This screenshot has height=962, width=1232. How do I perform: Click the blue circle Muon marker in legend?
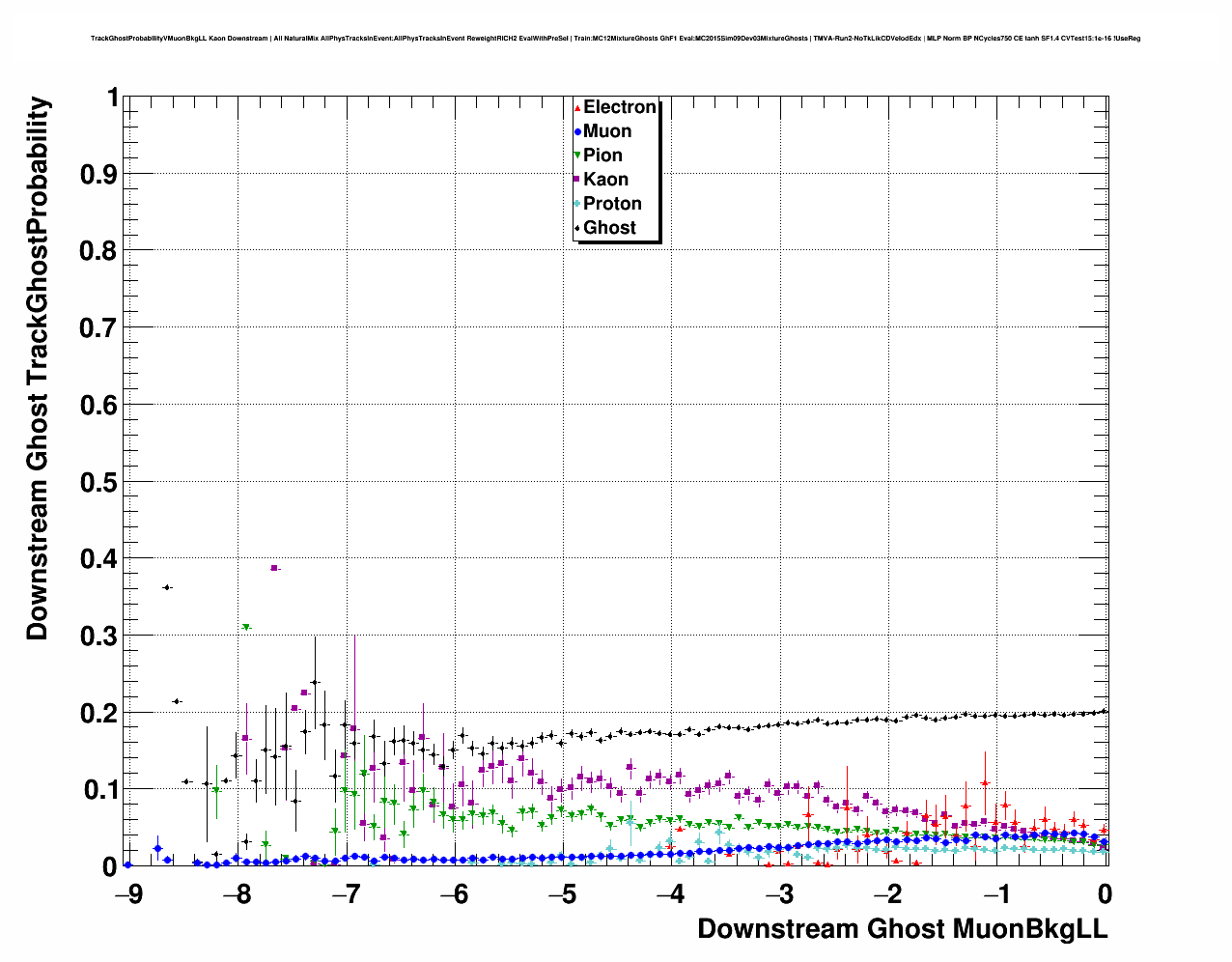pyautogui.click(x=577, y=131)
